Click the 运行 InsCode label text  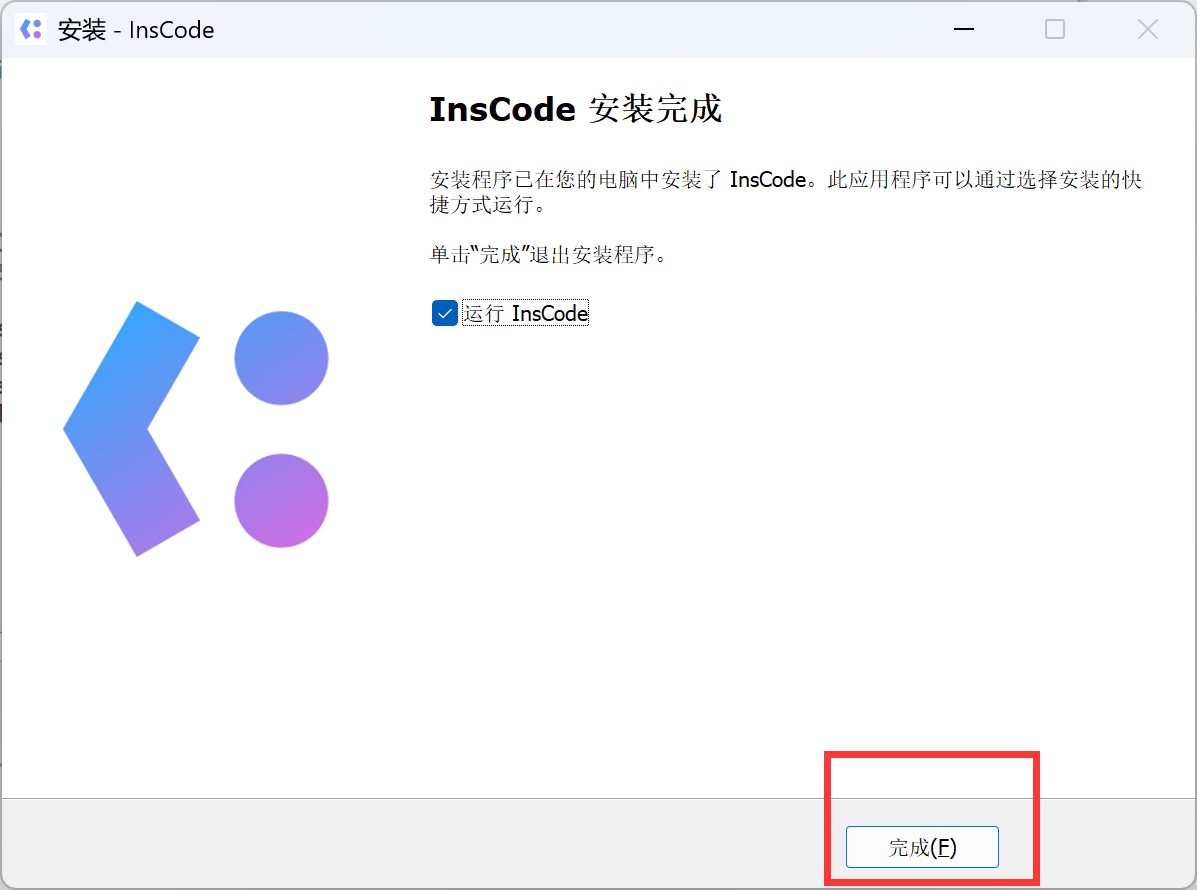pyautogui.click(x=526, y=313)
